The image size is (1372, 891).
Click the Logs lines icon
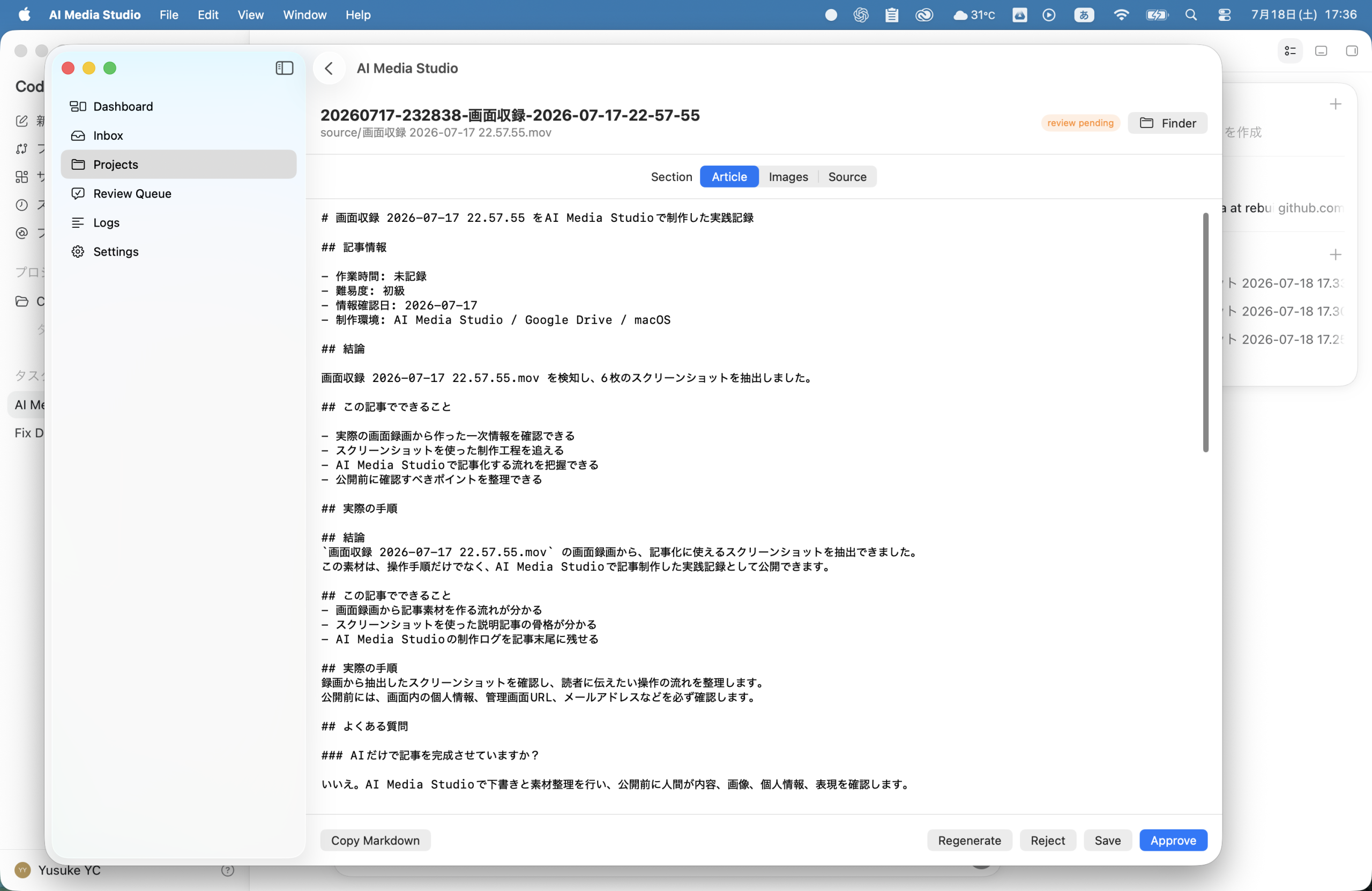78,222
